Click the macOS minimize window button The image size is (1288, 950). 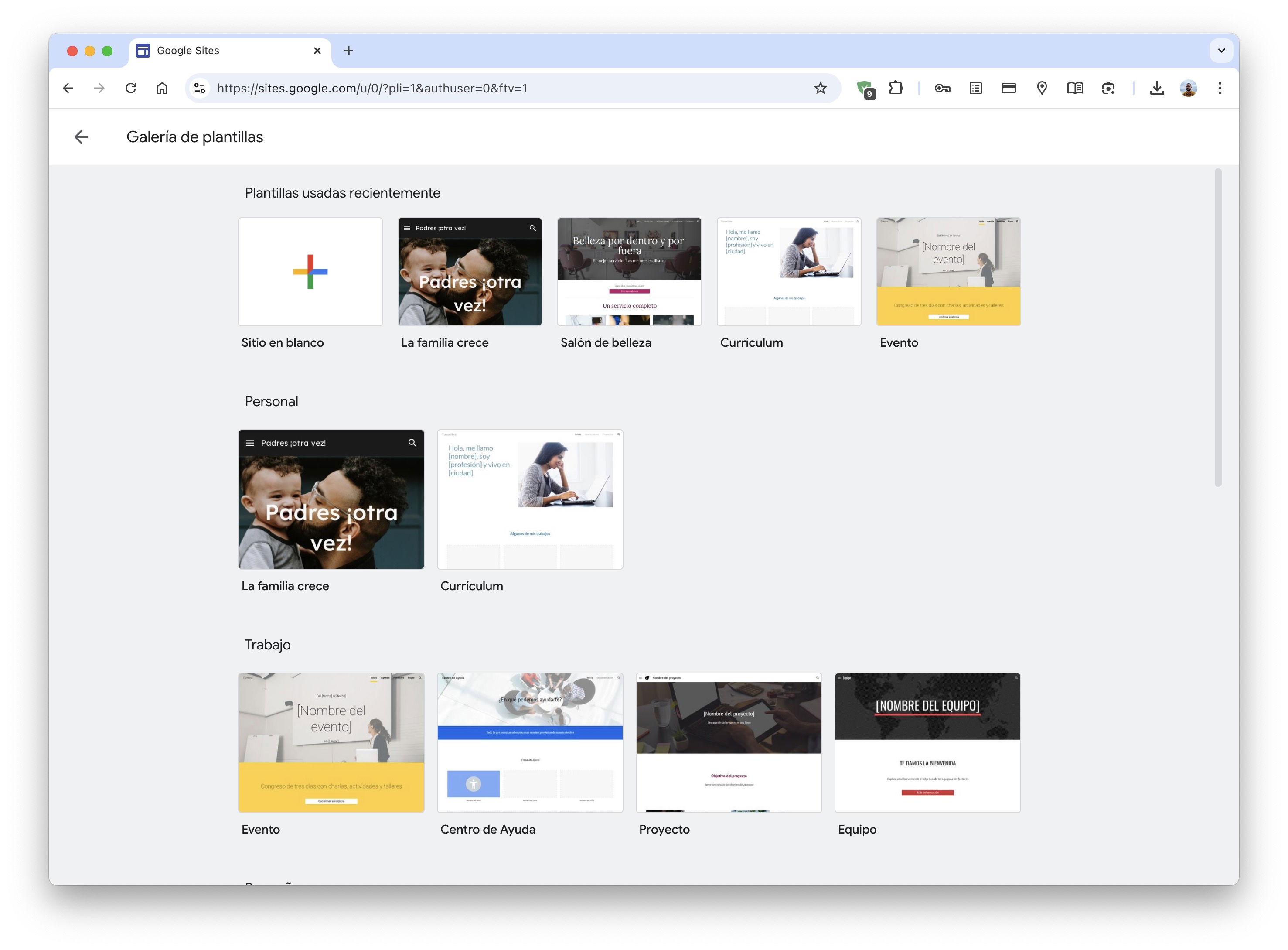pyautogui.click(x=90, y=51)
